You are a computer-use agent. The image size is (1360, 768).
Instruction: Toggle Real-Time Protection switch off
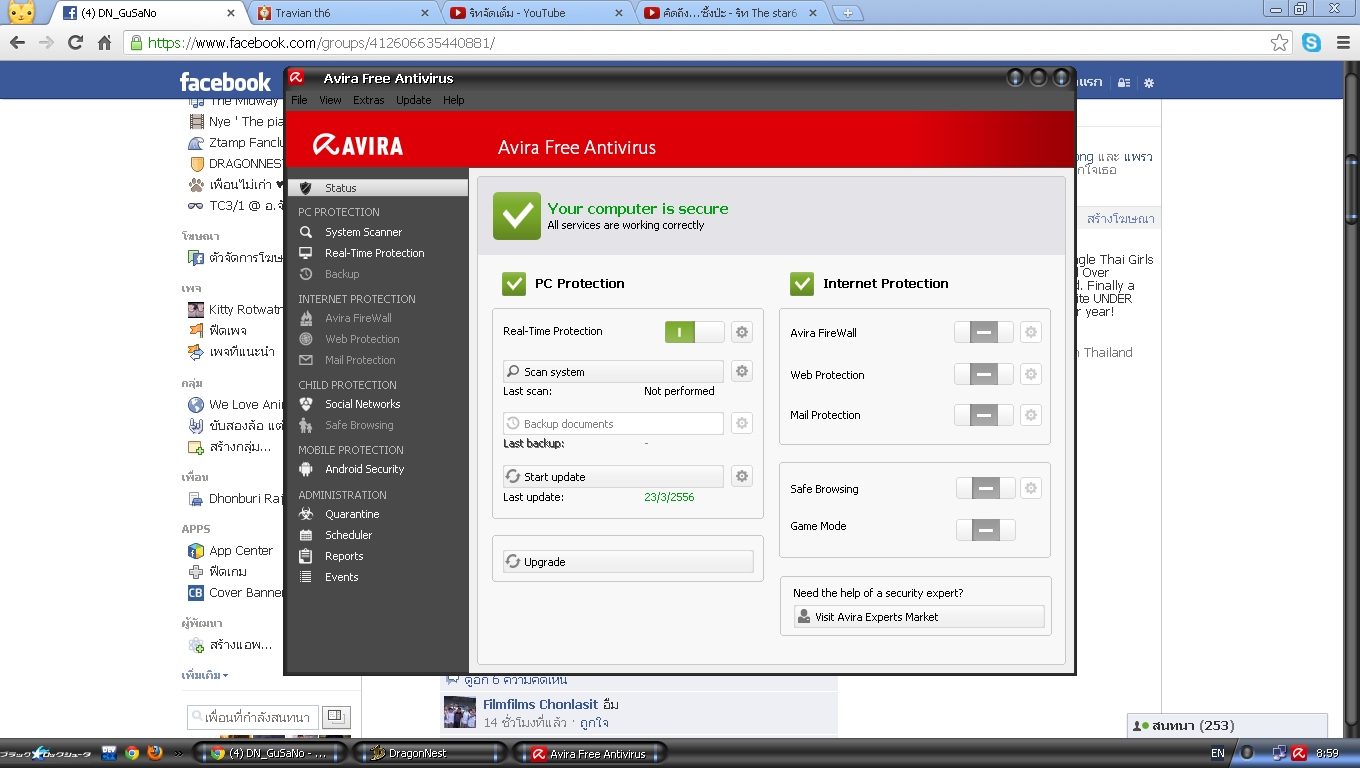(x=695, y=332)
